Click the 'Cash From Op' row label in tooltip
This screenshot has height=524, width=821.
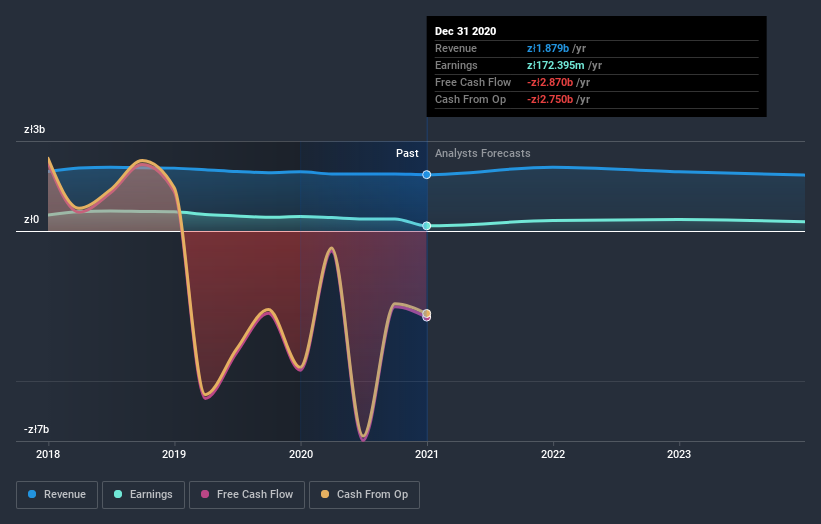coord(470,99)
